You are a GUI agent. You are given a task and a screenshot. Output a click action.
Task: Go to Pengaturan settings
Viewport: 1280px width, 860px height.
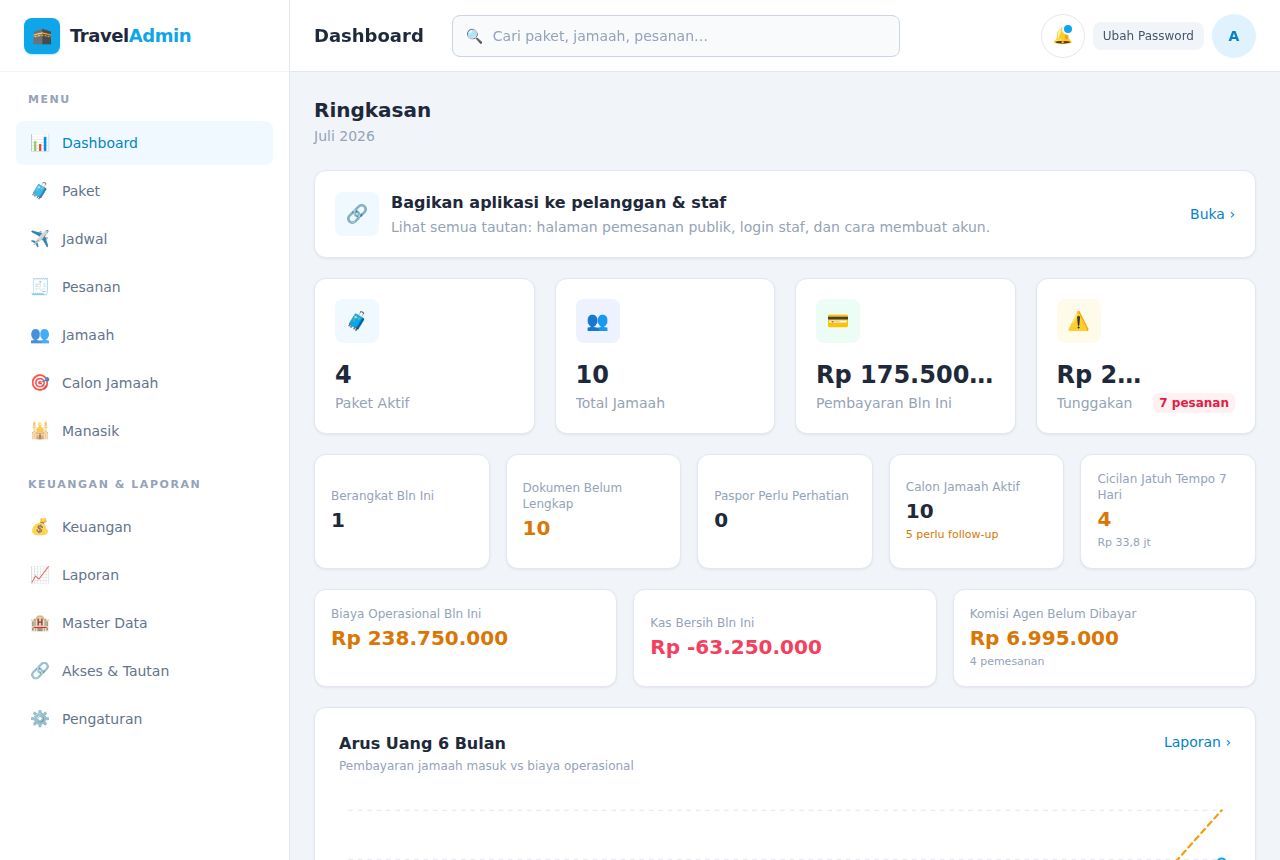[144, 719]
